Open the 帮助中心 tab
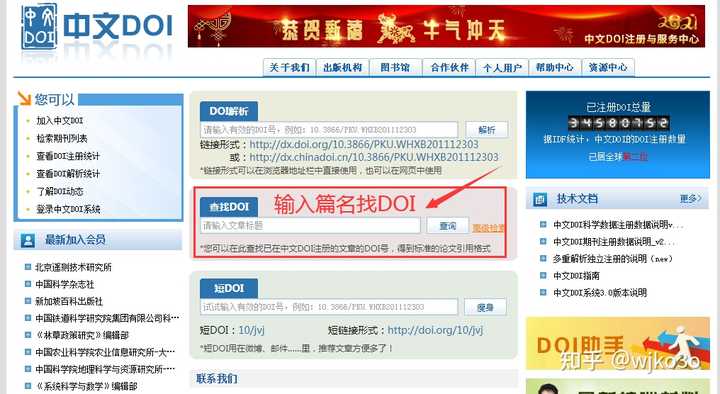 pos(555,68)
